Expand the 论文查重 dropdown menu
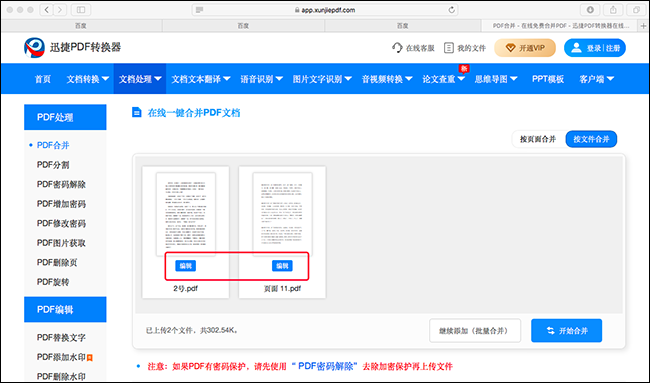 coord(443,79)
